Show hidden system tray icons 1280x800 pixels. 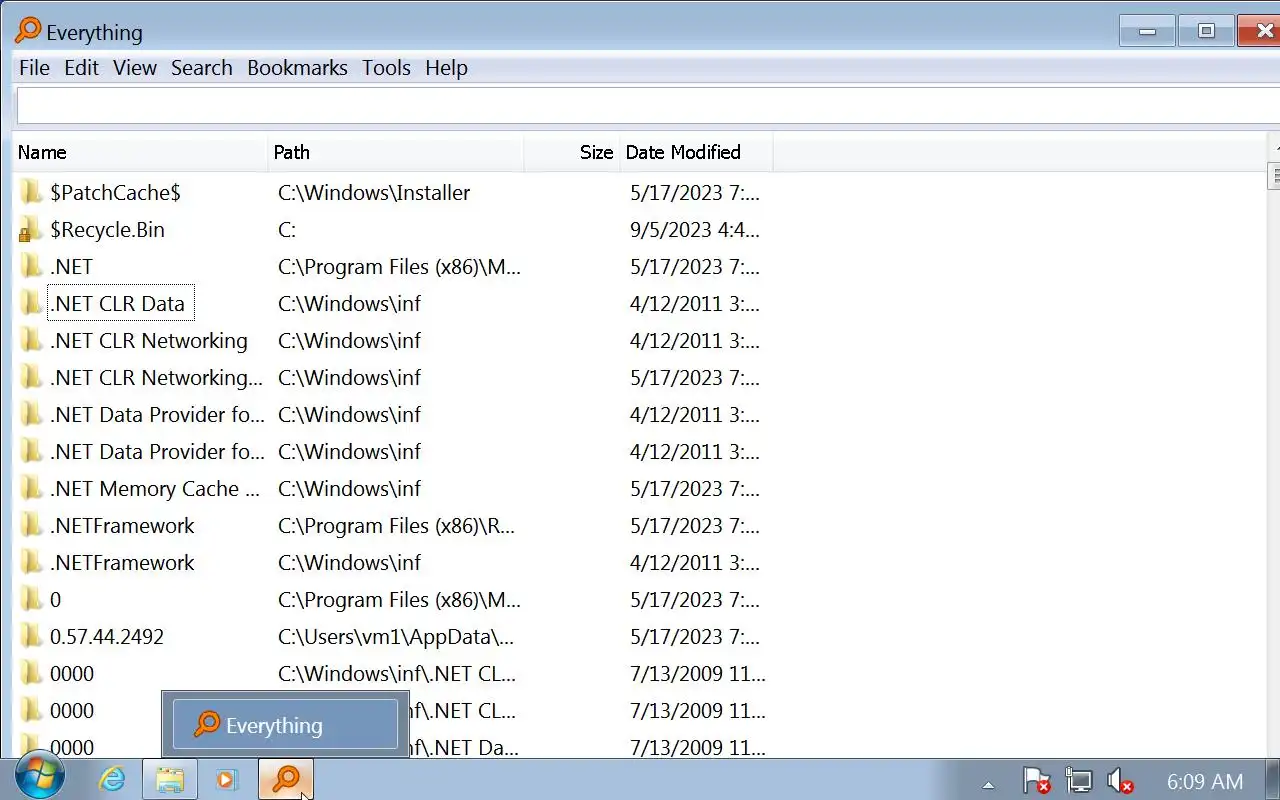(989, 784)
